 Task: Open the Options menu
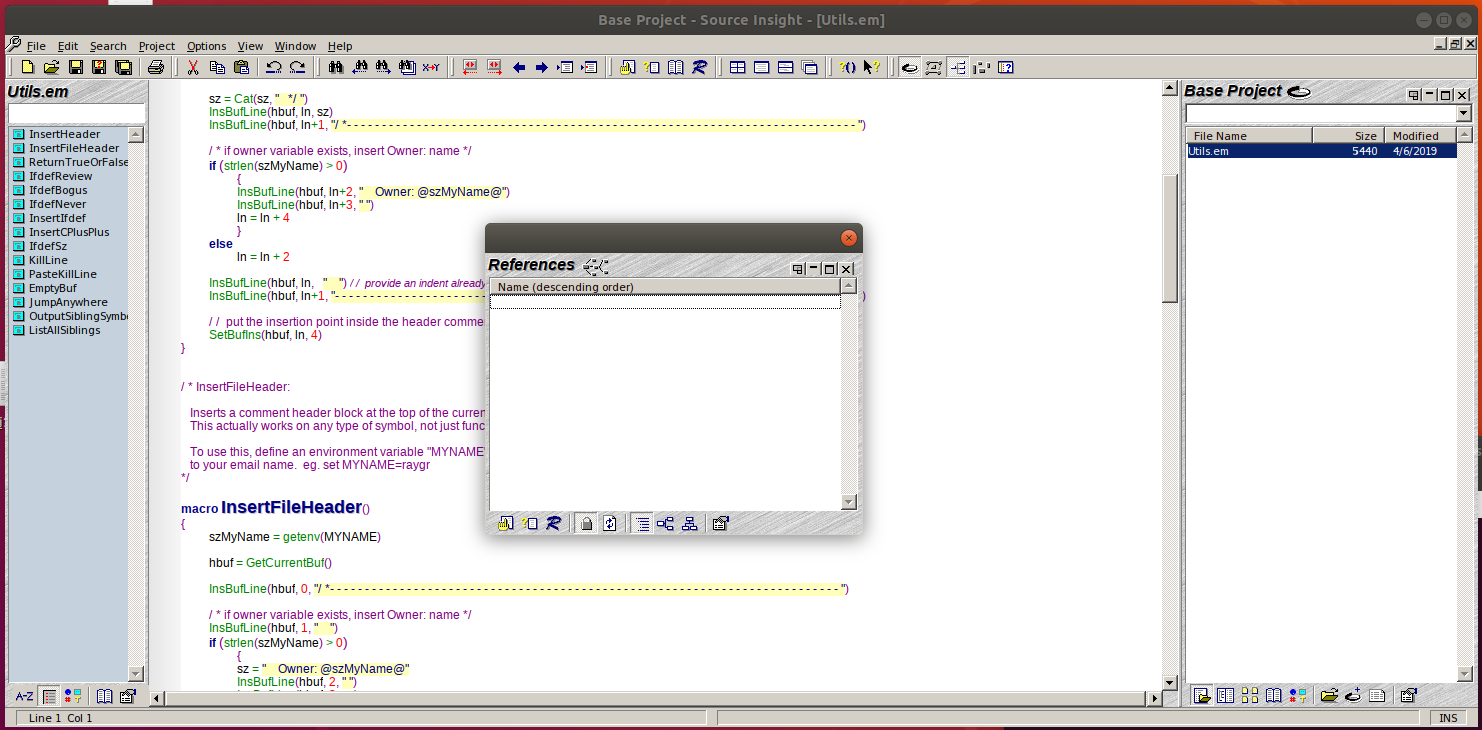[x=206, y=45]
